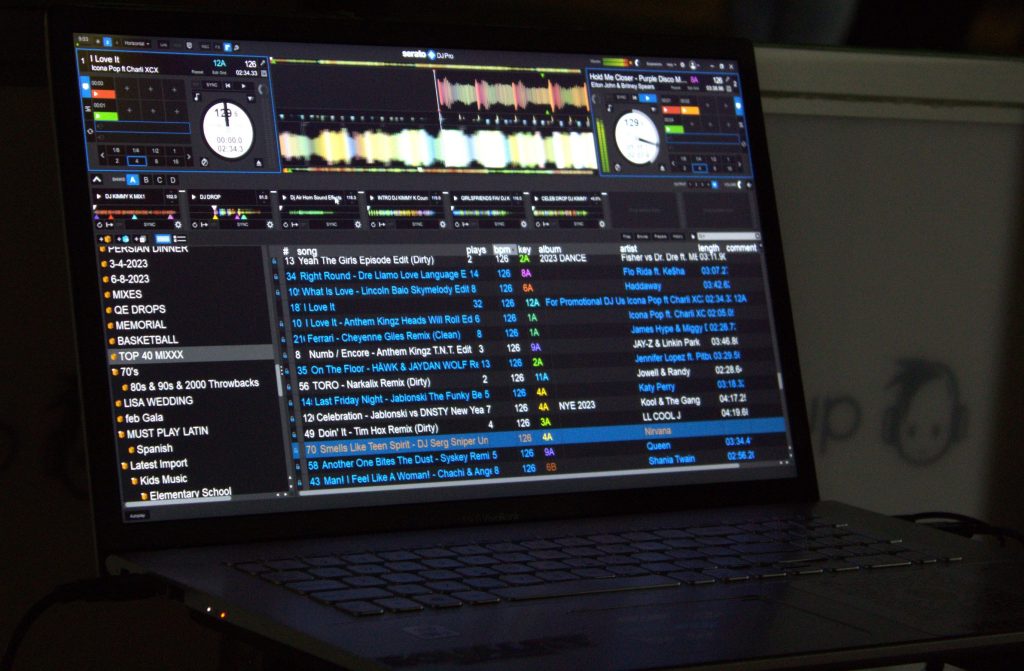Toggle the blue sampler panel button
The image size is (1024, 671).
(x=227, y=47)
